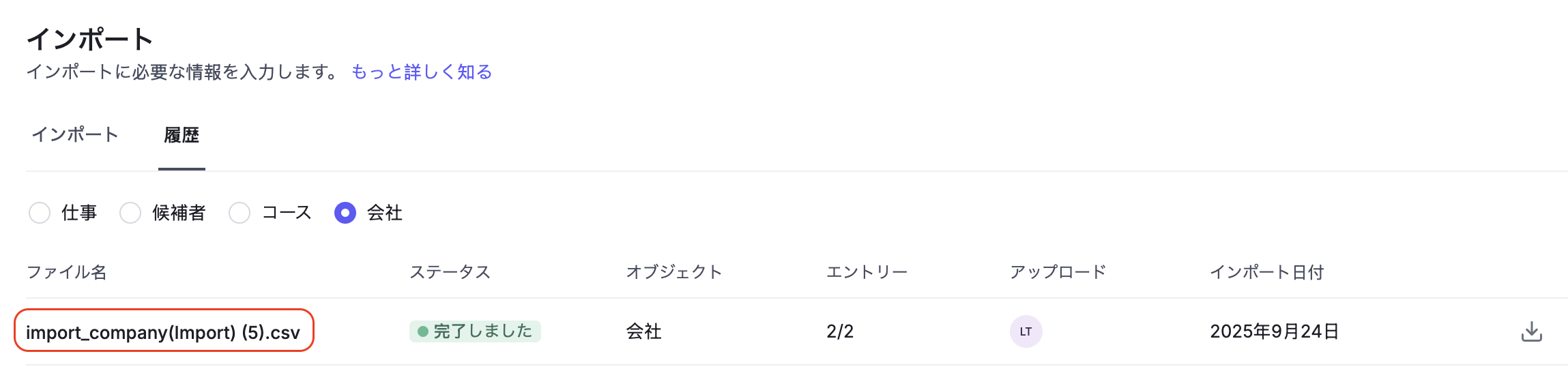
Task: Click the 2/2 entries value
Action: tap(840, 331)
